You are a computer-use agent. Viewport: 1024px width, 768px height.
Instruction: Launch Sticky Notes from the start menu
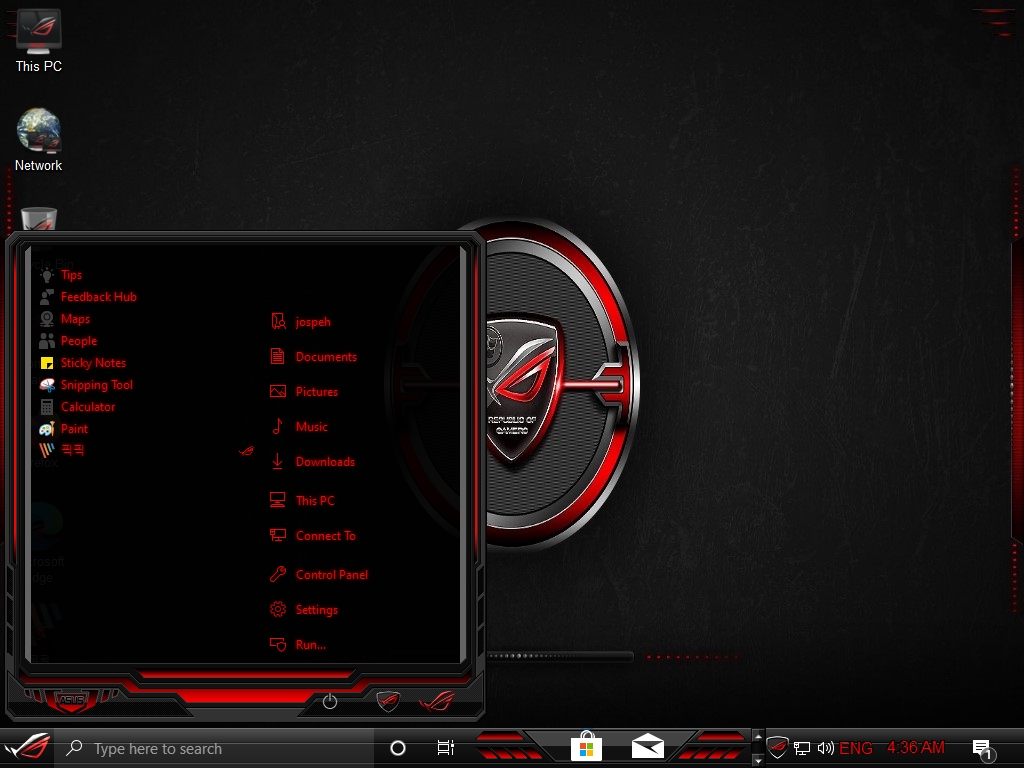tap(93, 363)
